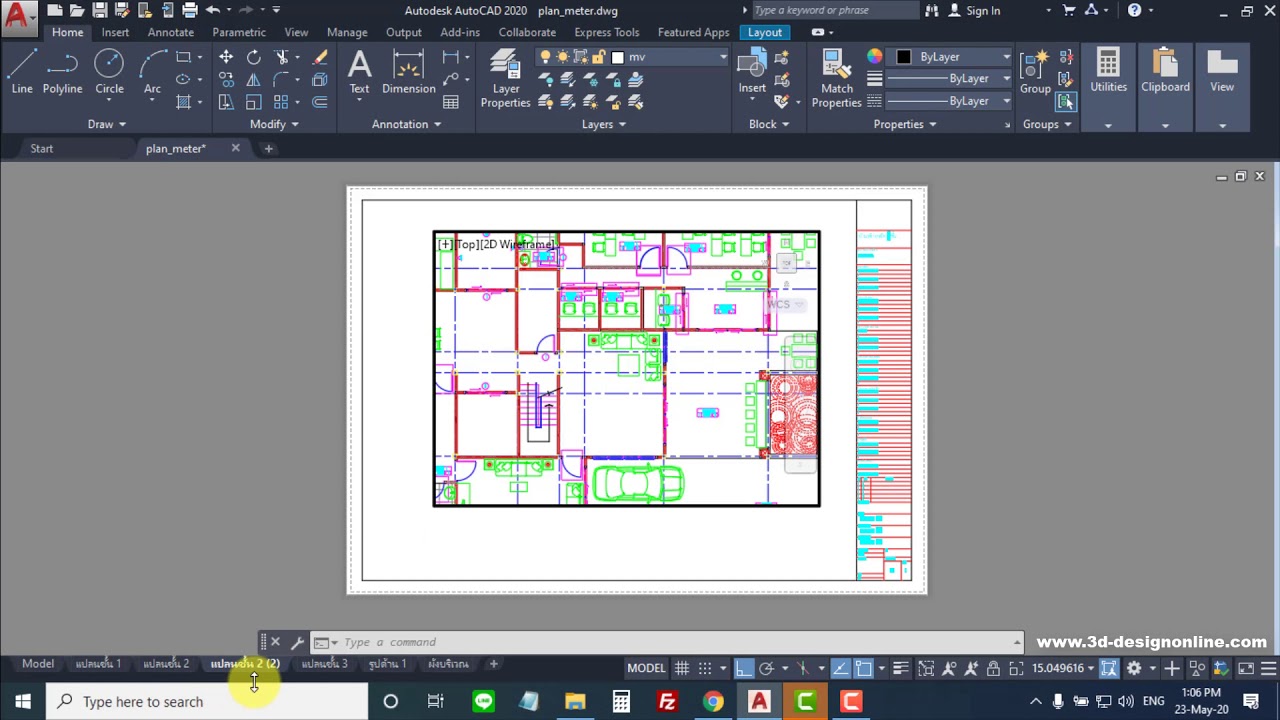
Task: Expand the Properties panel
Action: pyautogui.click(x=905, y=124)
